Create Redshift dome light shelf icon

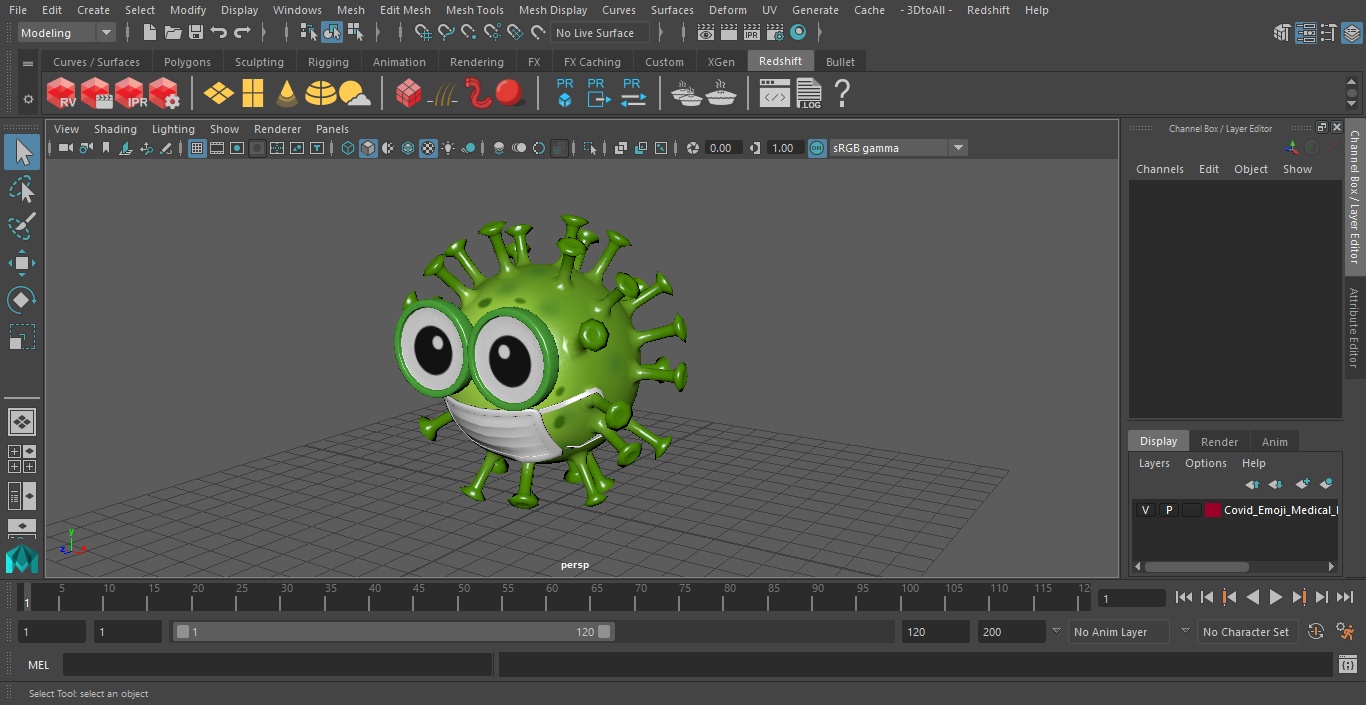(x=321, y=94)
